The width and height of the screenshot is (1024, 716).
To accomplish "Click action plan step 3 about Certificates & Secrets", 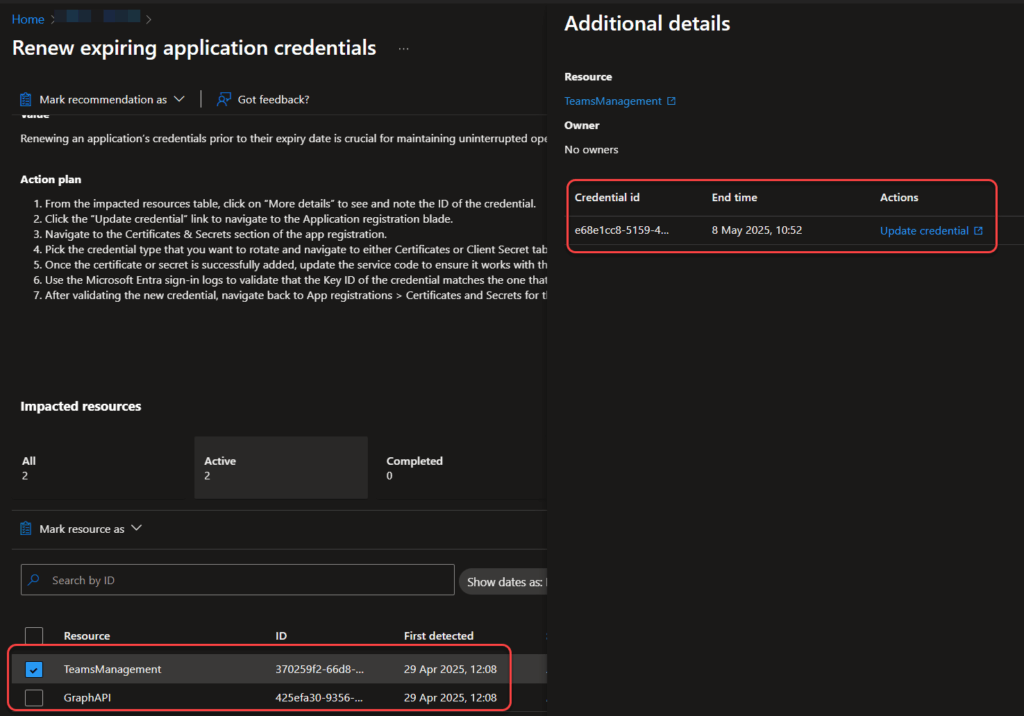I will coord(216,234).
